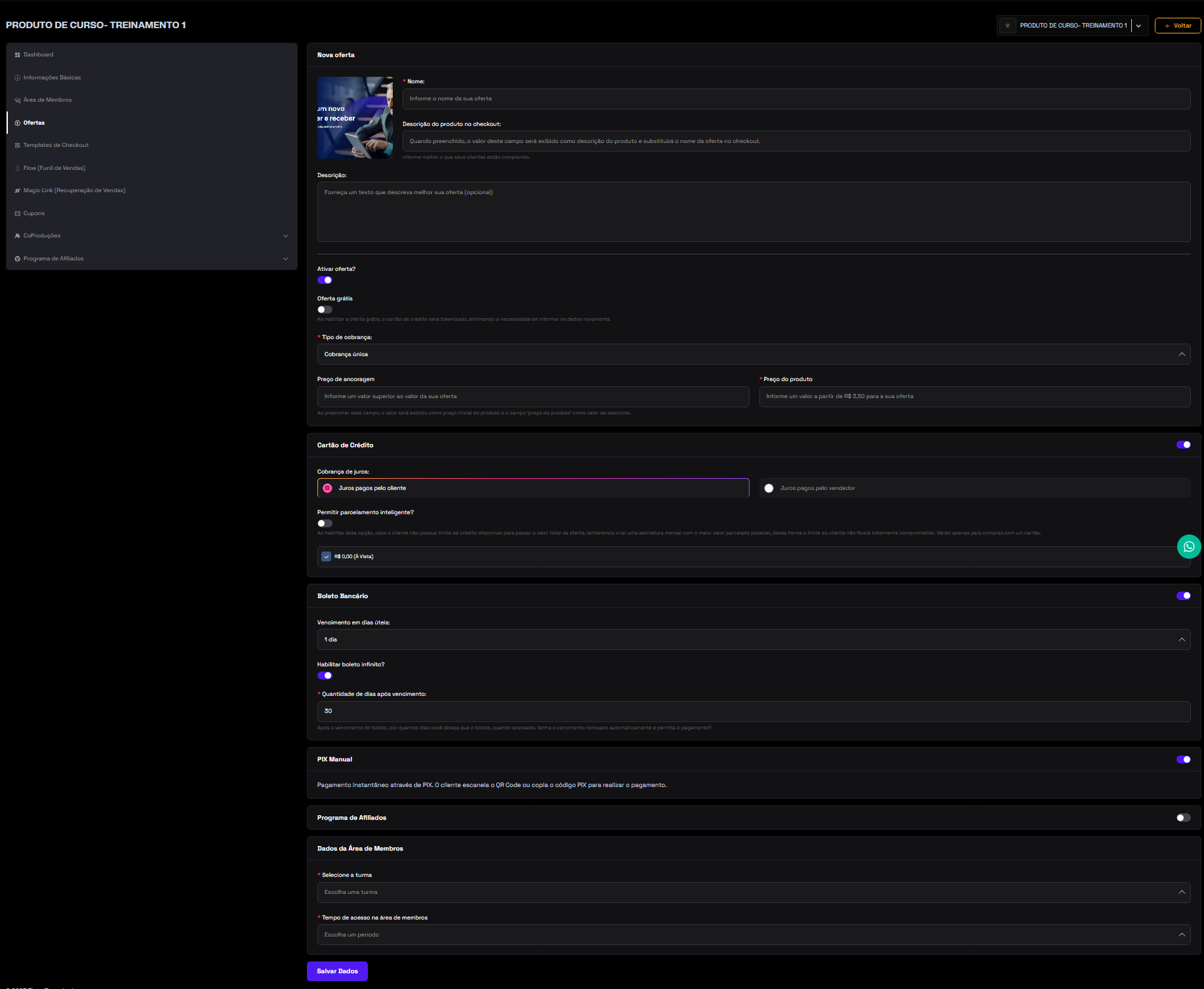Open the Selecione a turma dropdown

(x=753, y=892)
